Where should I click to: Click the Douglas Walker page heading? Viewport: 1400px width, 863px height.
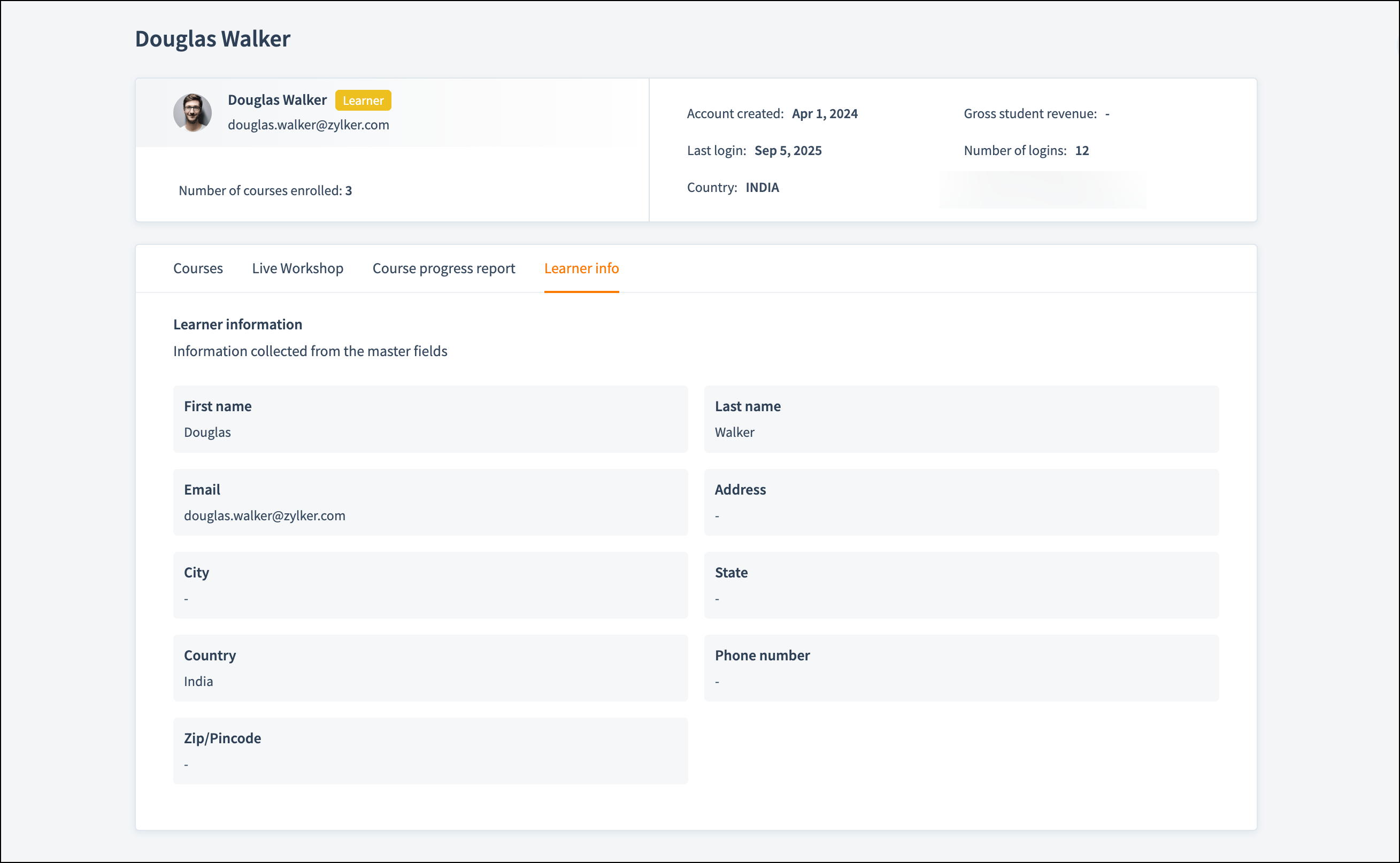coord(212,39)
